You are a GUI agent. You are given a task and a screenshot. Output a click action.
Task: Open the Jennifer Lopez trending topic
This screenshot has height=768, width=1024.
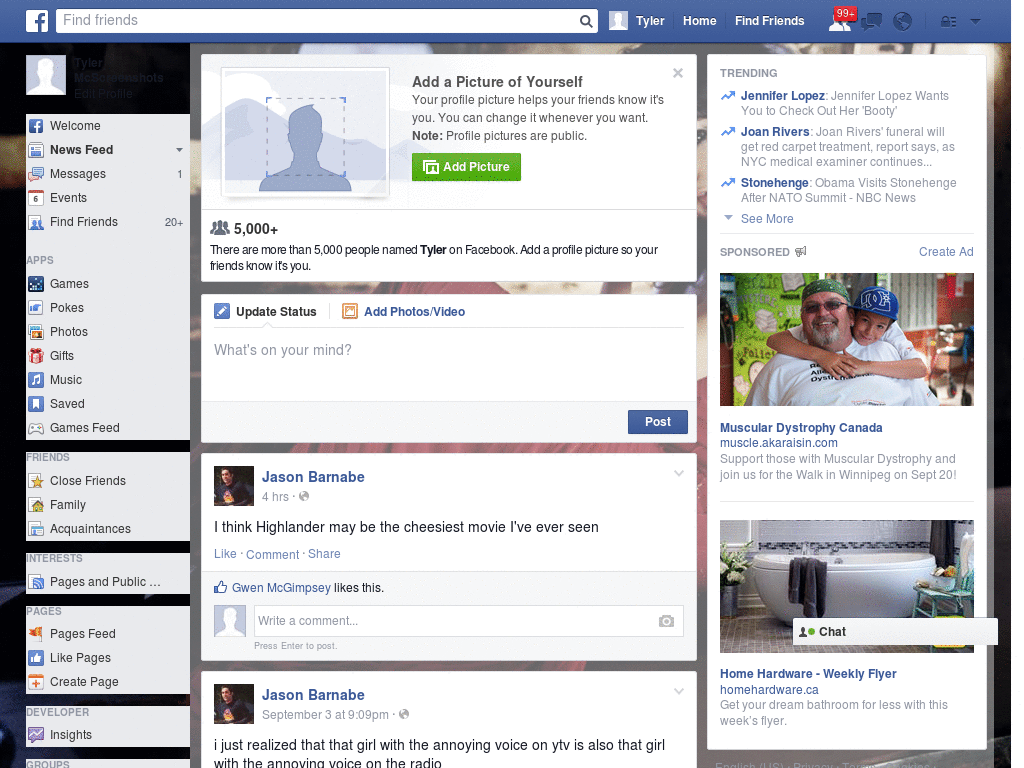click(782, 96)
